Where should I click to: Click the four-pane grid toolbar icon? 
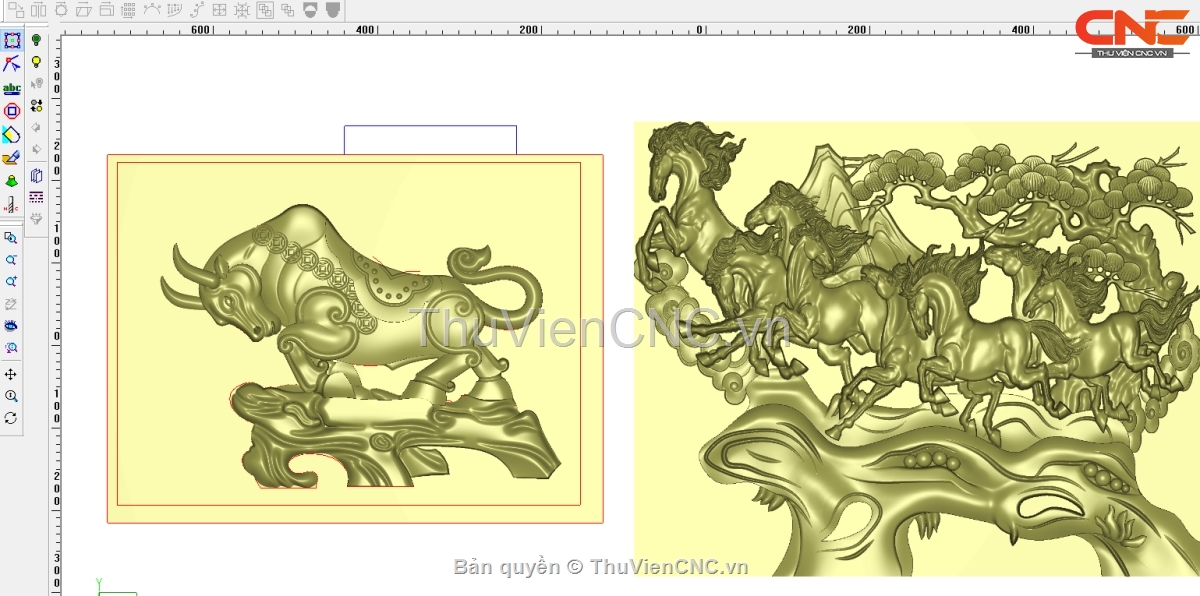(219, 10)
